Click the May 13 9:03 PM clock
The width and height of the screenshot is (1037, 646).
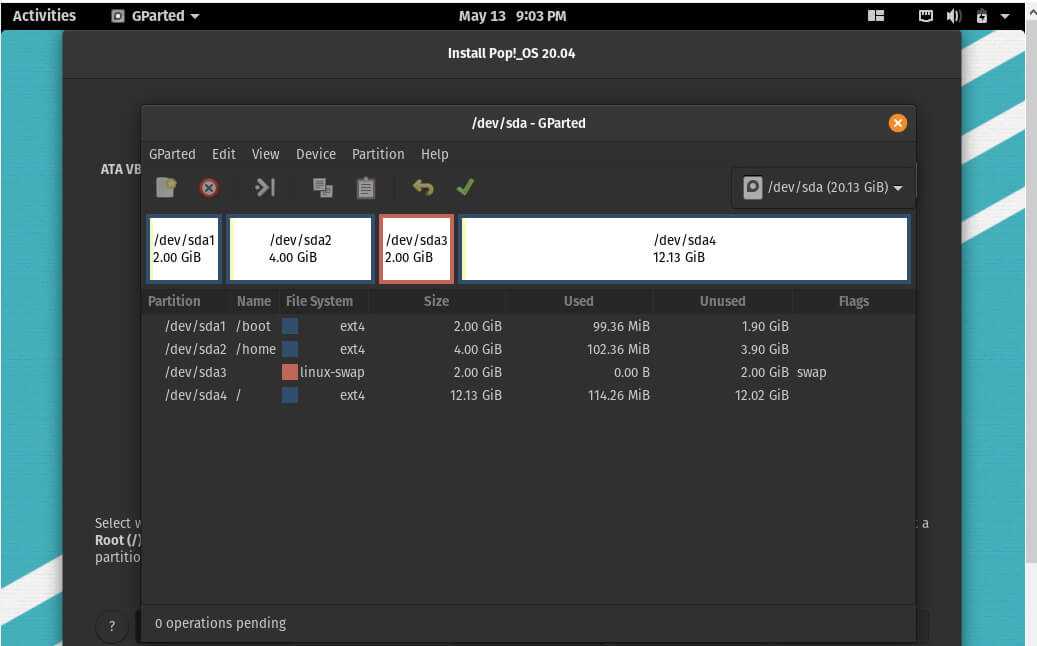point(513,16)
